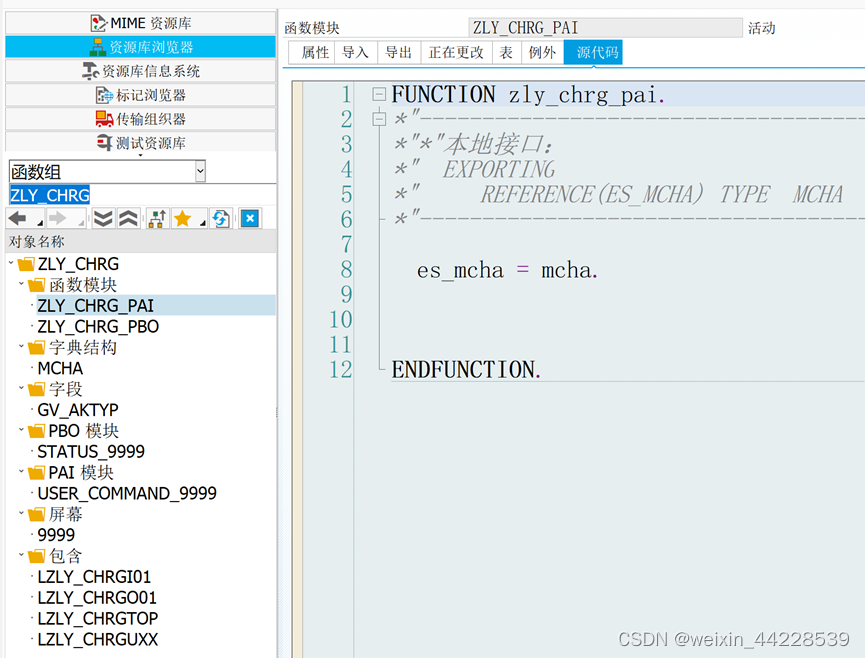
Task: Collapse the PAI 模块 folder
Action: click(x=22, y=472)
